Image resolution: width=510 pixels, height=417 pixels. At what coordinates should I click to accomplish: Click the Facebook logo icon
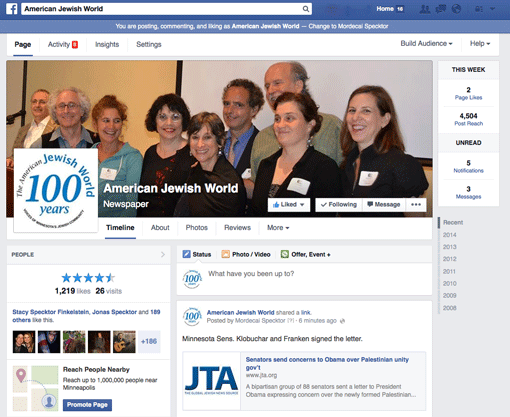click(x=12, y=9)
